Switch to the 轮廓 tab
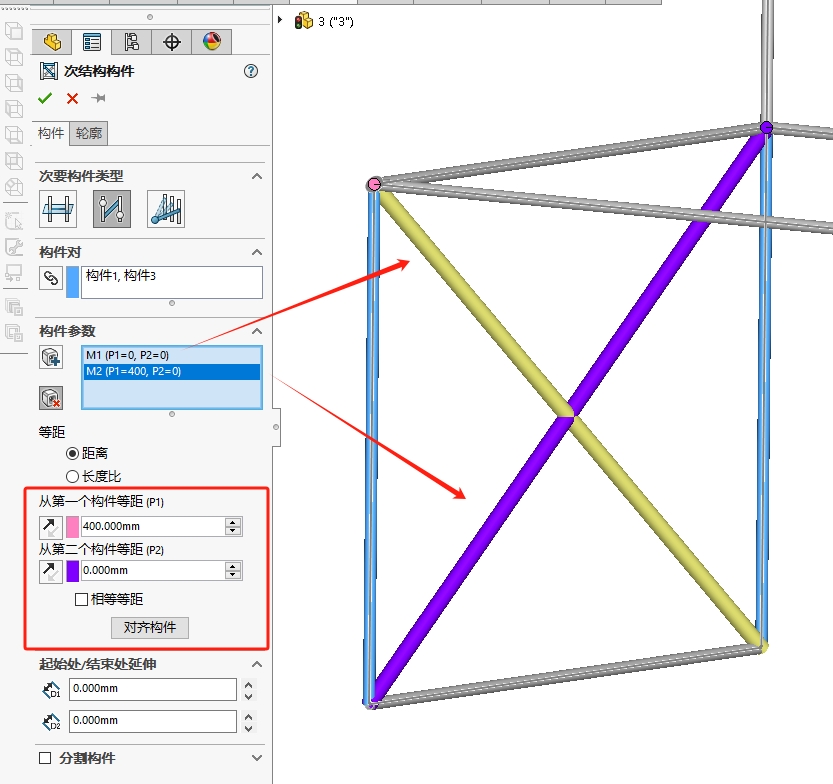Viewport: 833px width, 784px height. click(88, 133)
